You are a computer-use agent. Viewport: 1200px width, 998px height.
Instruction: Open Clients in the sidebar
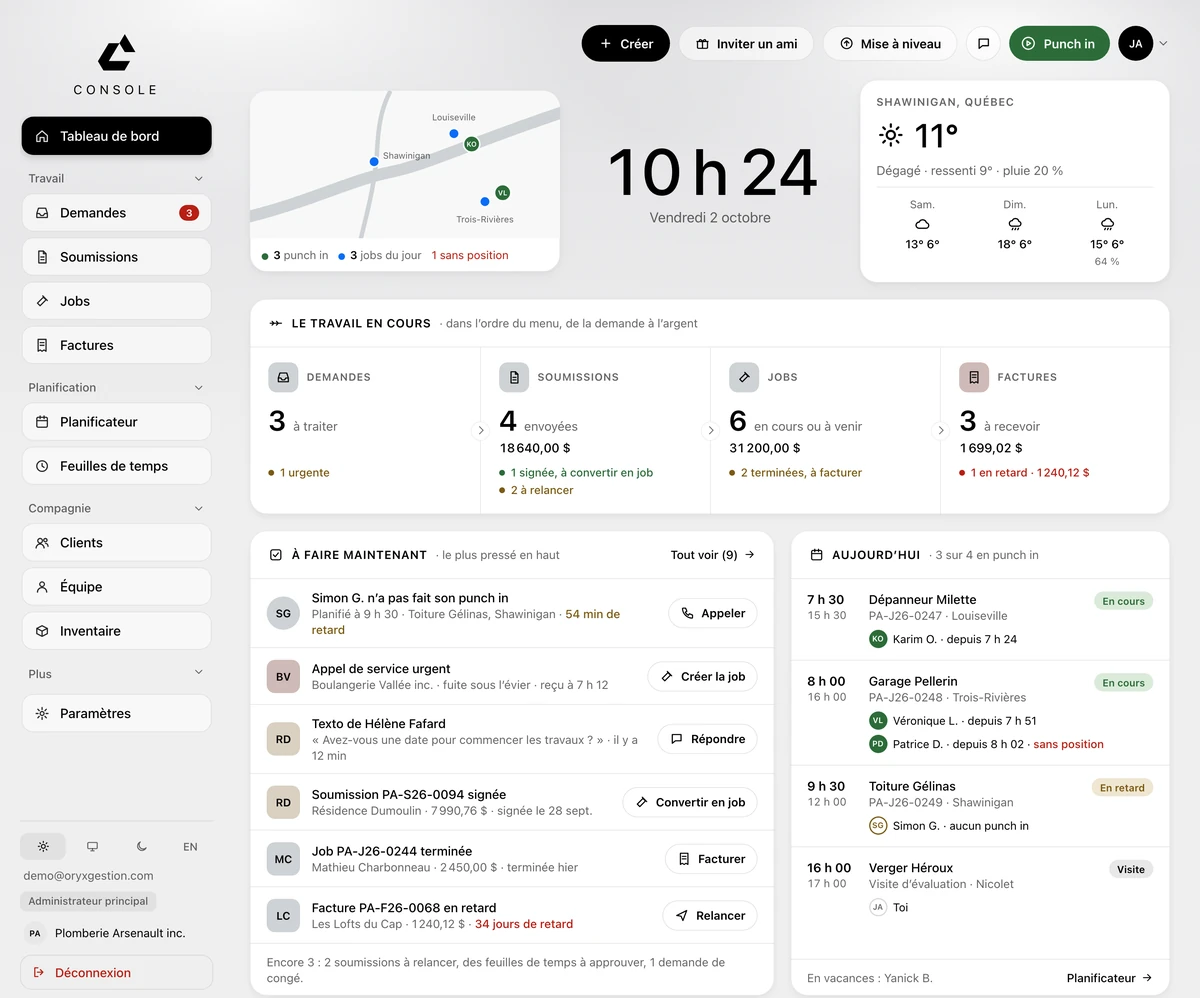pos(116,543)
